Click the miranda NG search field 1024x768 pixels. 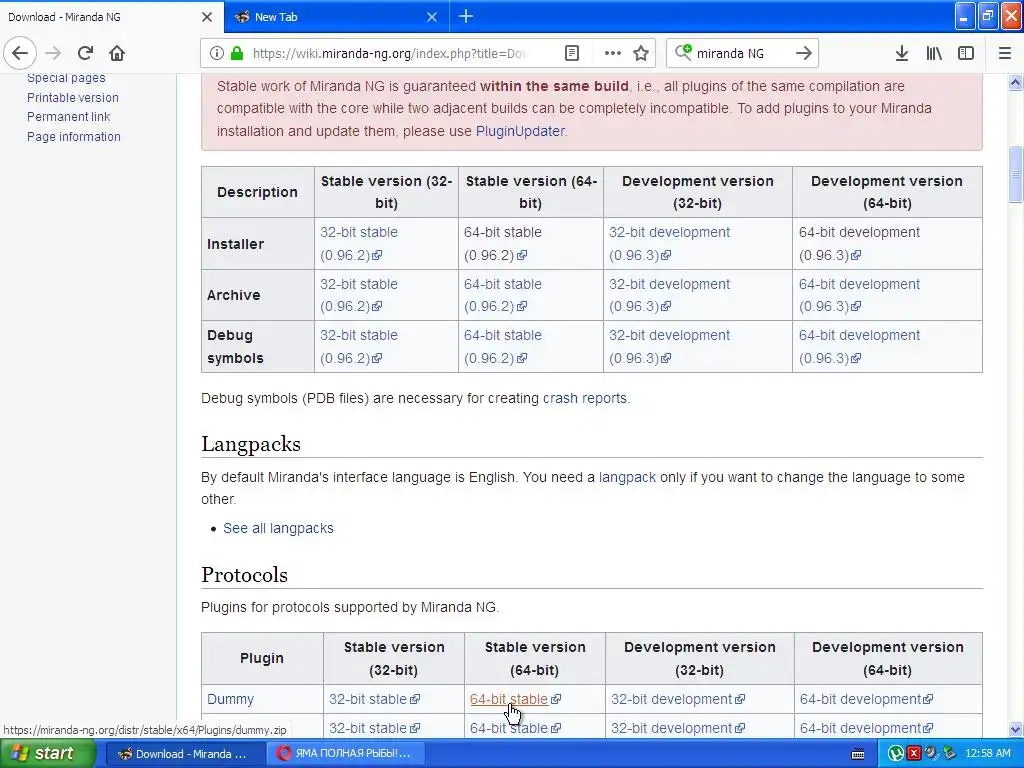click(741, 54)
